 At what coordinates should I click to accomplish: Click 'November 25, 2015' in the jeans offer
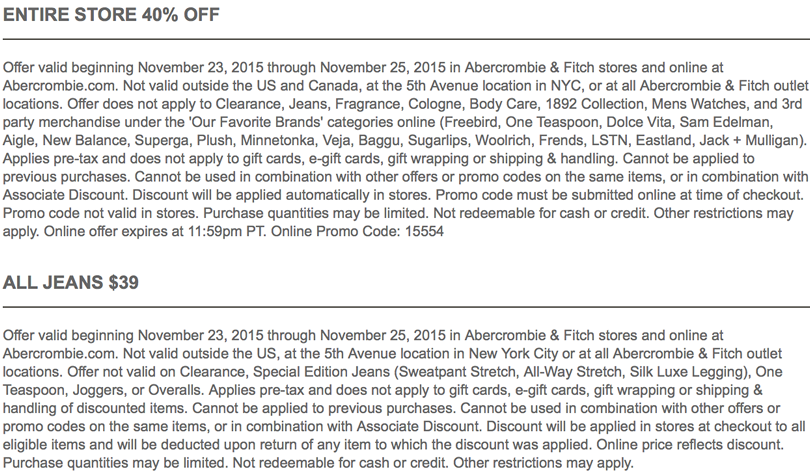tap(383, 336)
